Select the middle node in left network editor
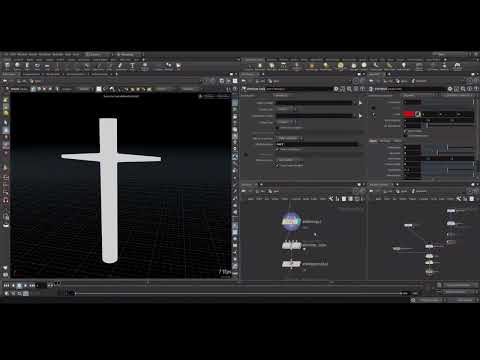 coord(292,246)
